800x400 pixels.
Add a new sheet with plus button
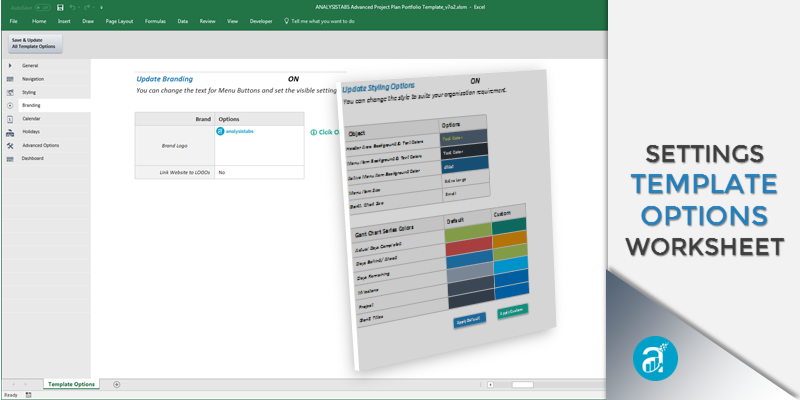tap(116, 384)
